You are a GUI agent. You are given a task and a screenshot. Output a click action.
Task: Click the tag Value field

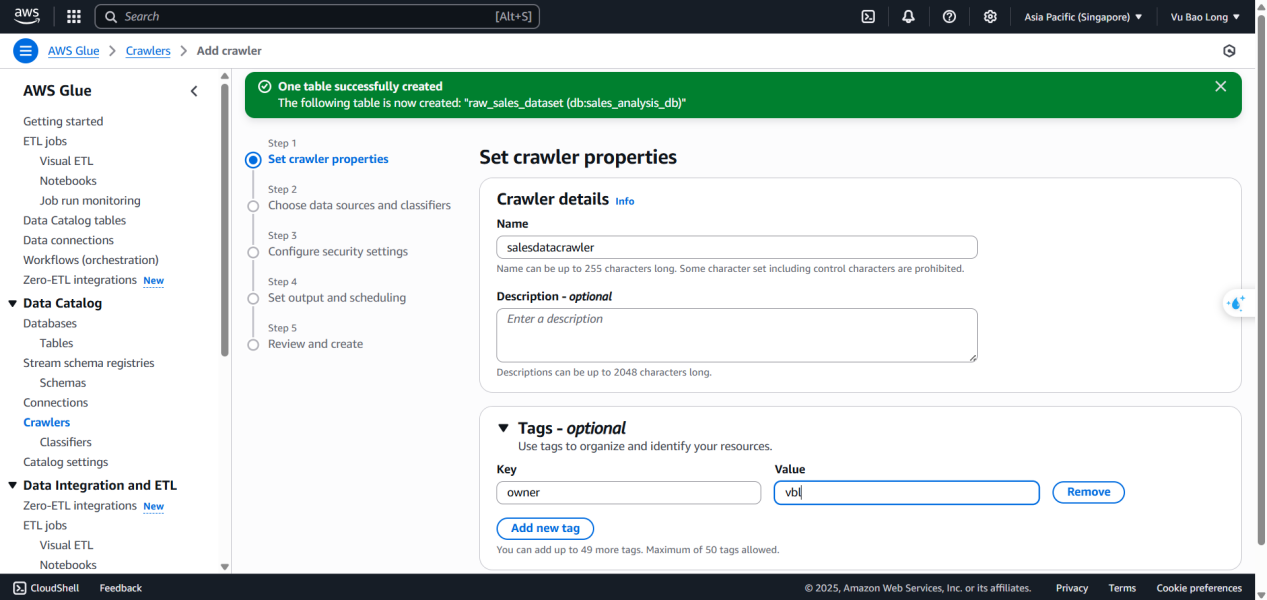[x=907, y=492]
